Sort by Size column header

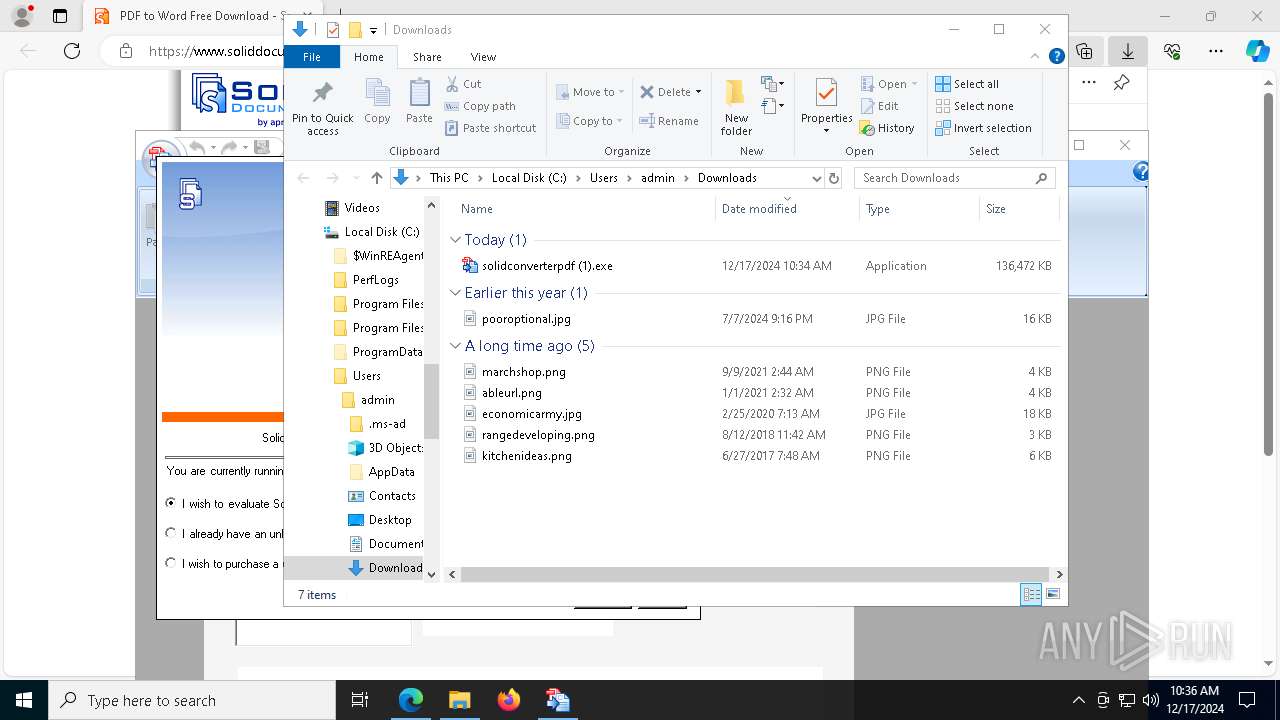[x=1019, y=209]
